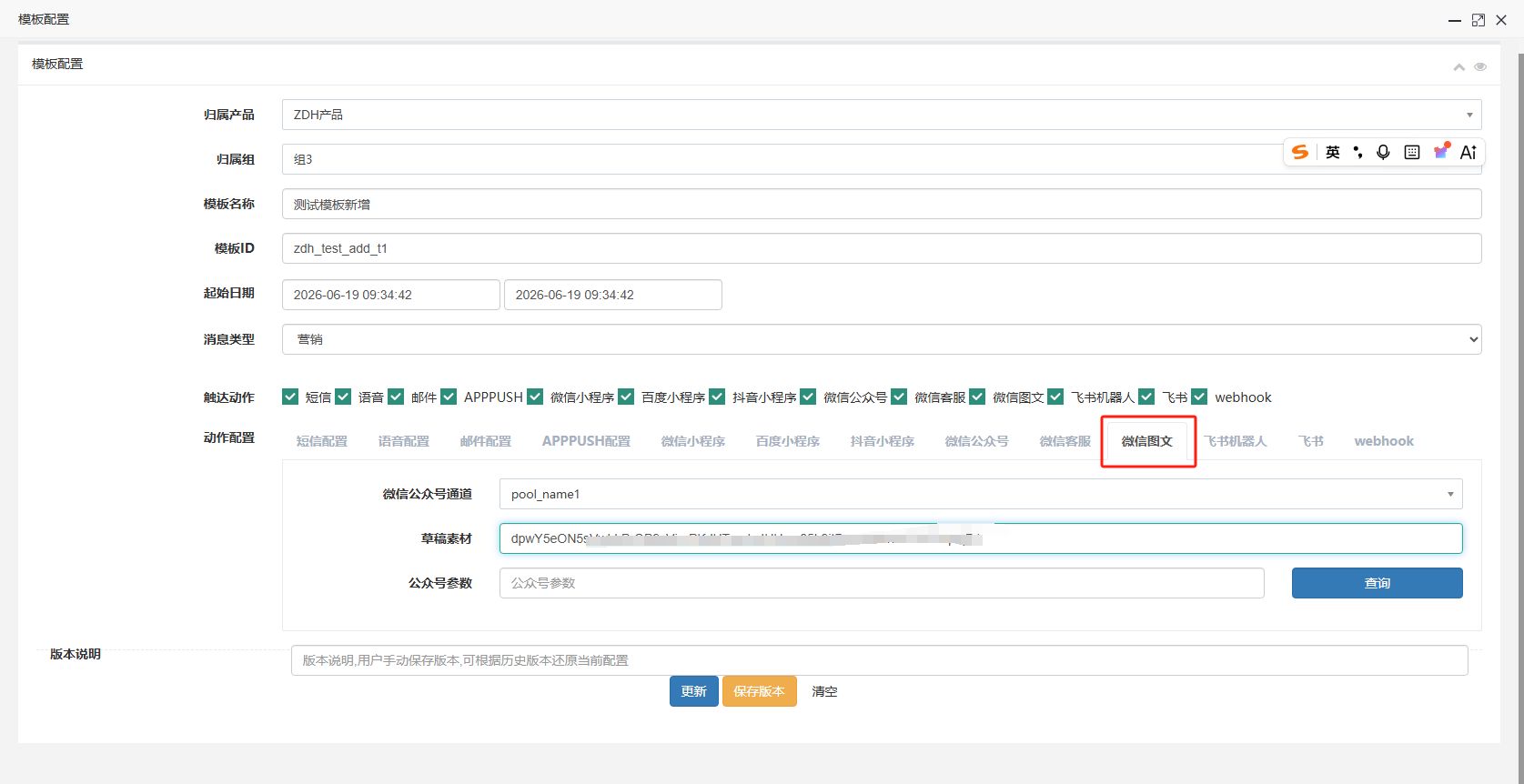This screenshot has width=1524, height=784.
Task: Open the IME soft keyboard icon
Action: click(x=1412, y=152)
